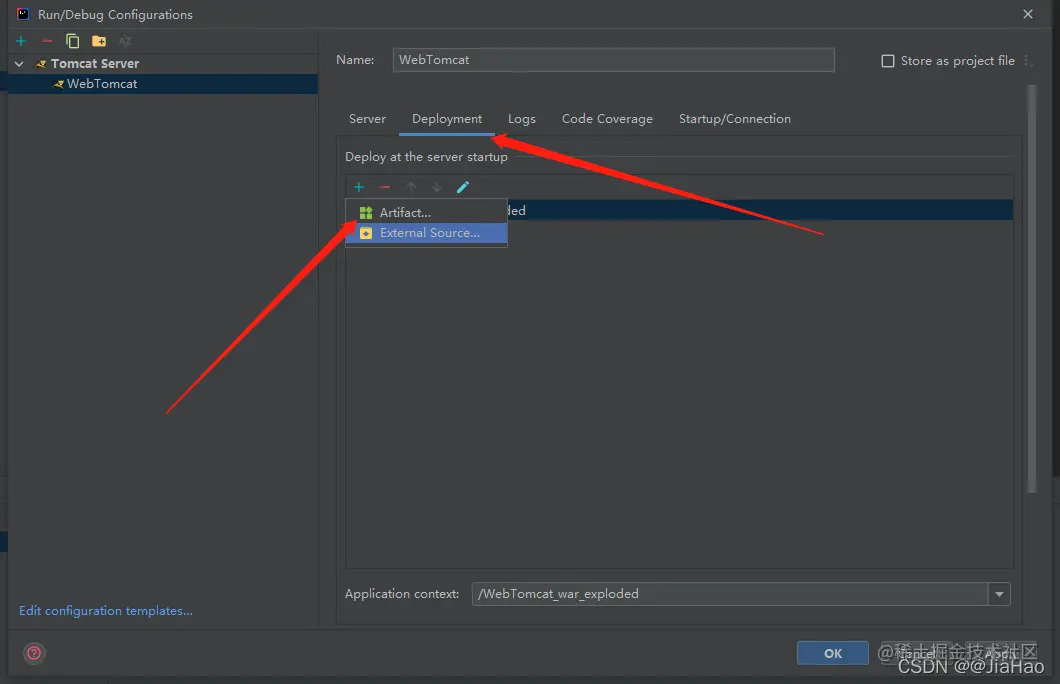Image resolution: width=1060 pixels, height=684 pixels.
Task: Click the Application context text field
Action: point(730,594)
